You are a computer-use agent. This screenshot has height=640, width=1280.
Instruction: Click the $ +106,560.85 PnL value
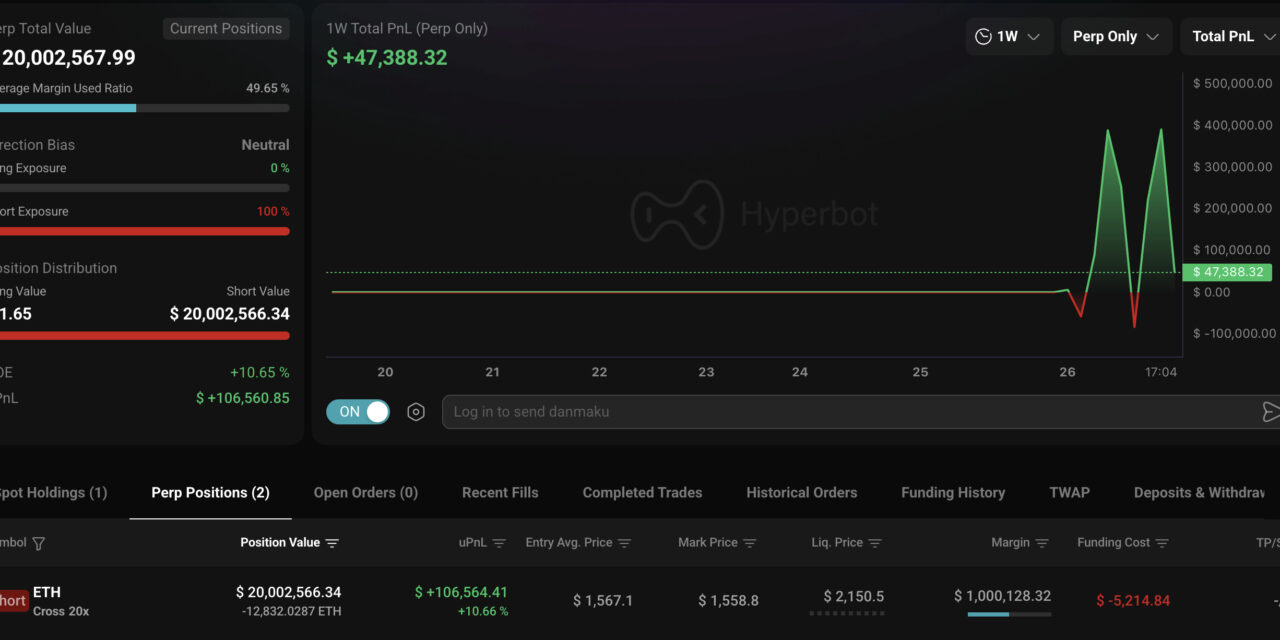[243, 398]
